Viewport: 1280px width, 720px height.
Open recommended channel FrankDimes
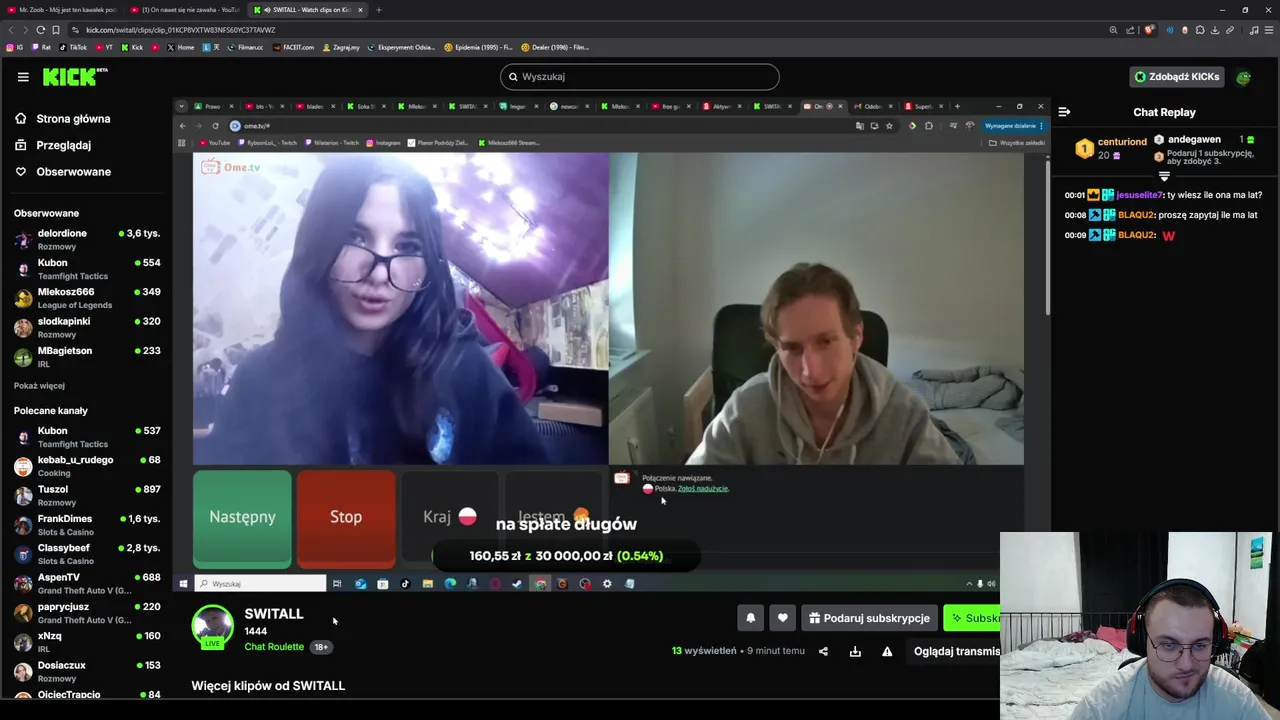[87, 525]
